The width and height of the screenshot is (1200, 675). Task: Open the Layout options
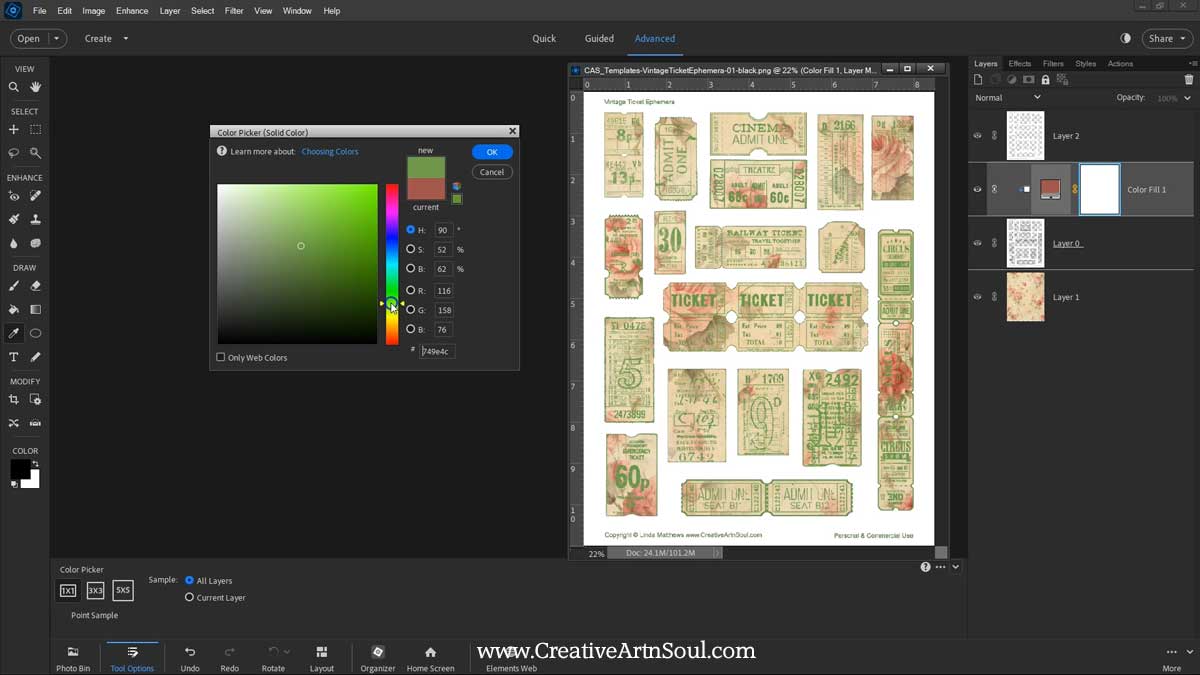322,657
